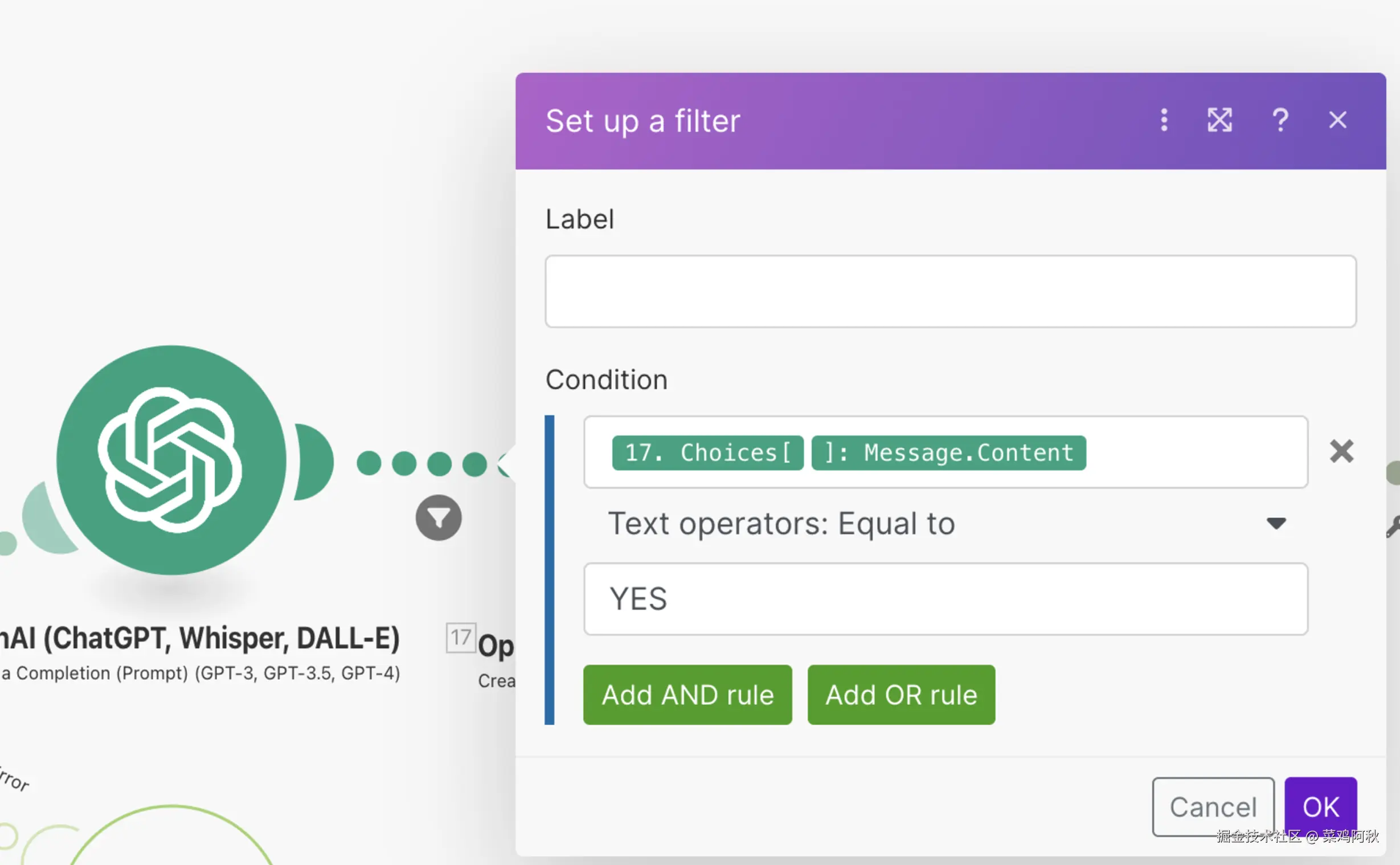Expand the filter dialog to fullscreen
This screenshot has height=865, width=1400.
(x=1219, y=120)
